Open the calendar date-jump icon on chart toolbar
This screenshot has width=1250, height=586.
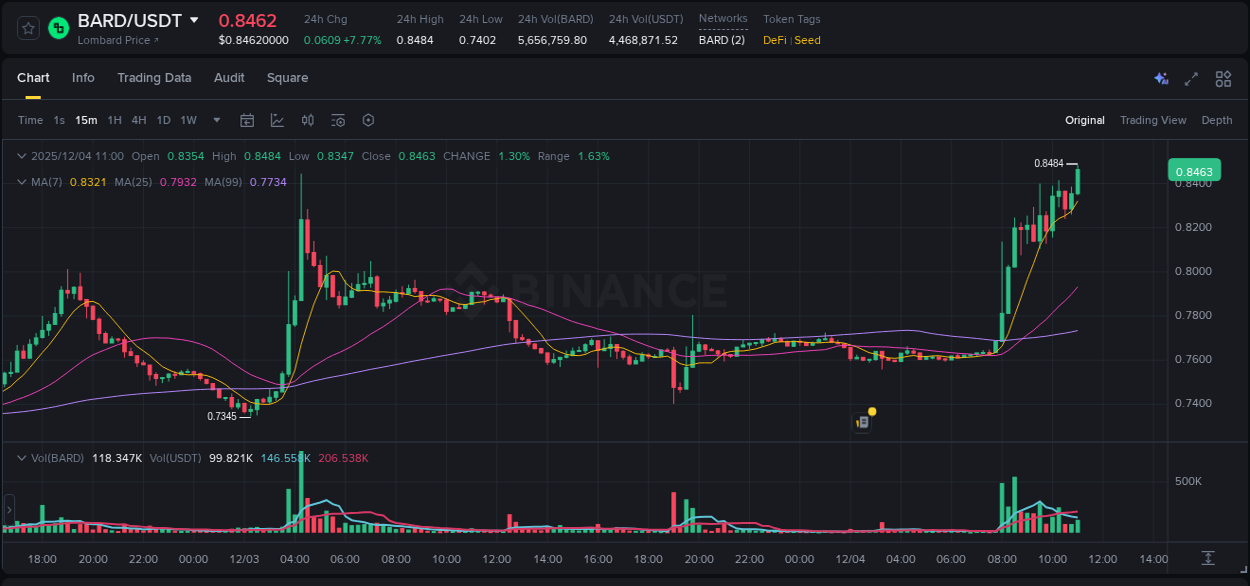click(247, 120)
